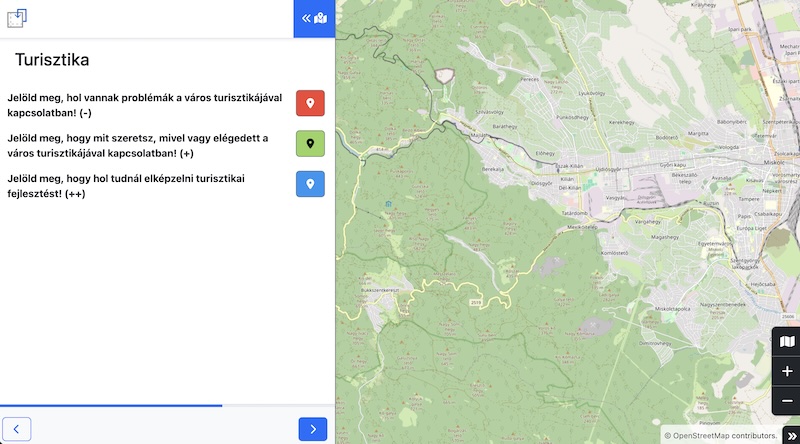
Task: Click the blue museum icon on the map
Action: click(x=388, y=204)
